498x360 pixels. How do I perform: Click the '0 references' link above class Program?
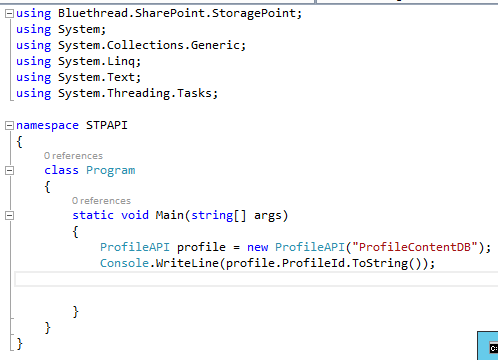(73, 156)
